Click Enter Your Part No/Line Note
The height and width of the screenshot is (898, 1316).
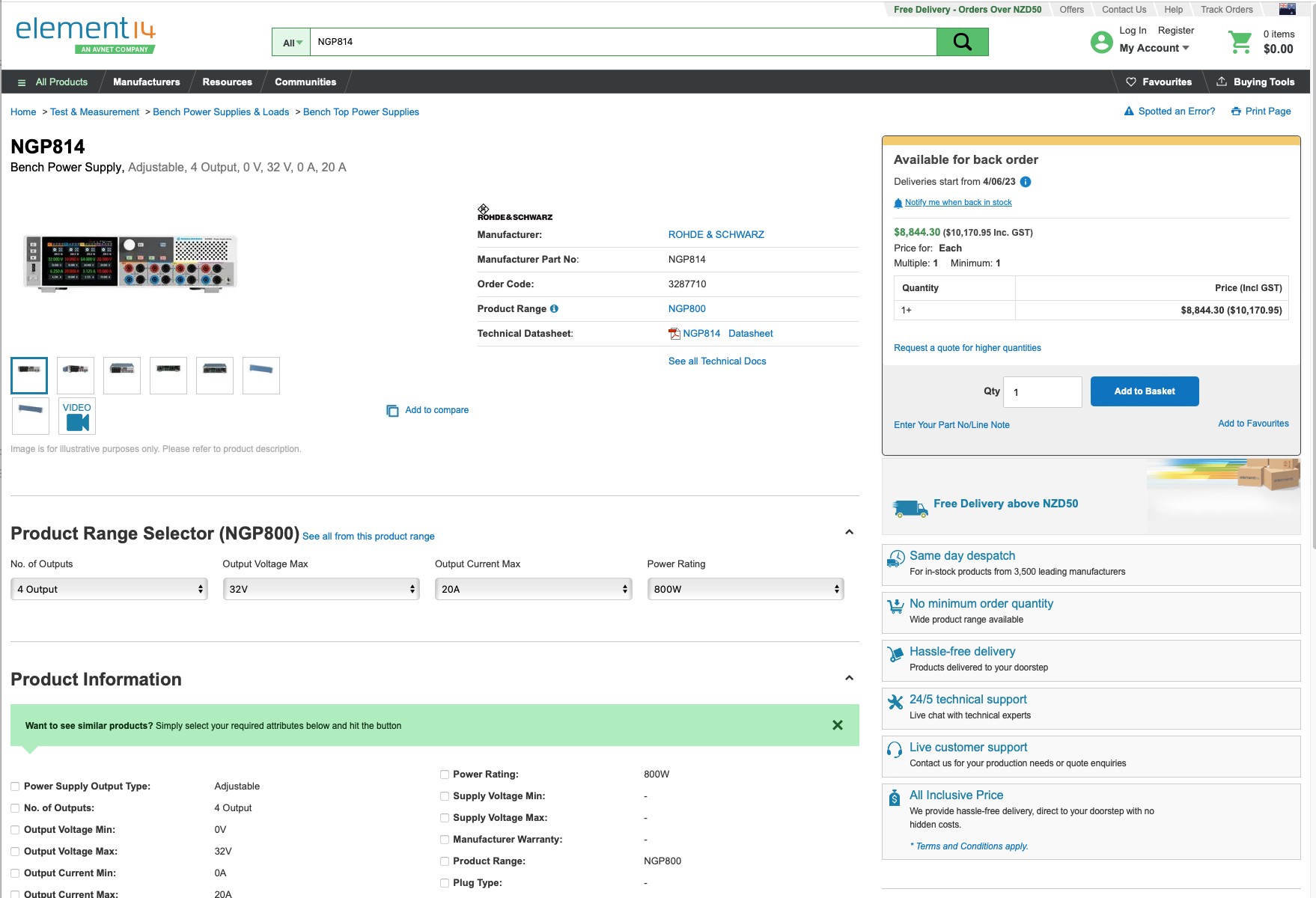[951, 425]
